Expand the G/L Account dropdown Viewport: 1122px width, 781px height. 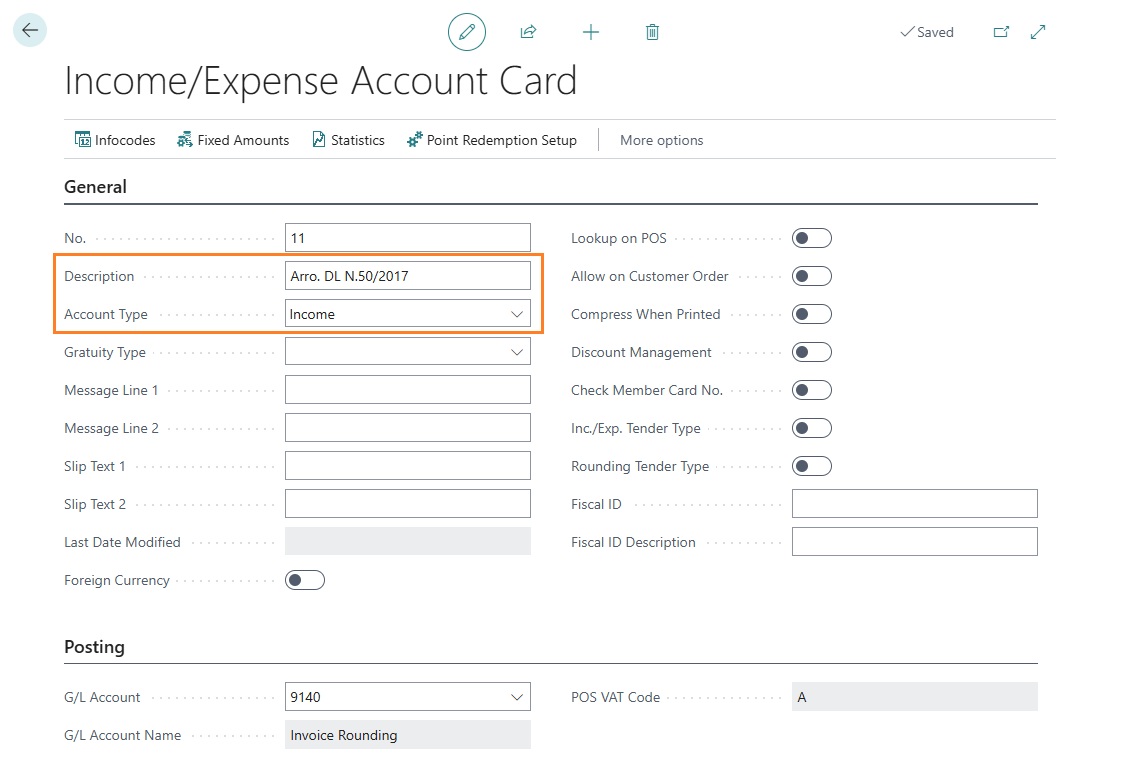tap(517, 697)
